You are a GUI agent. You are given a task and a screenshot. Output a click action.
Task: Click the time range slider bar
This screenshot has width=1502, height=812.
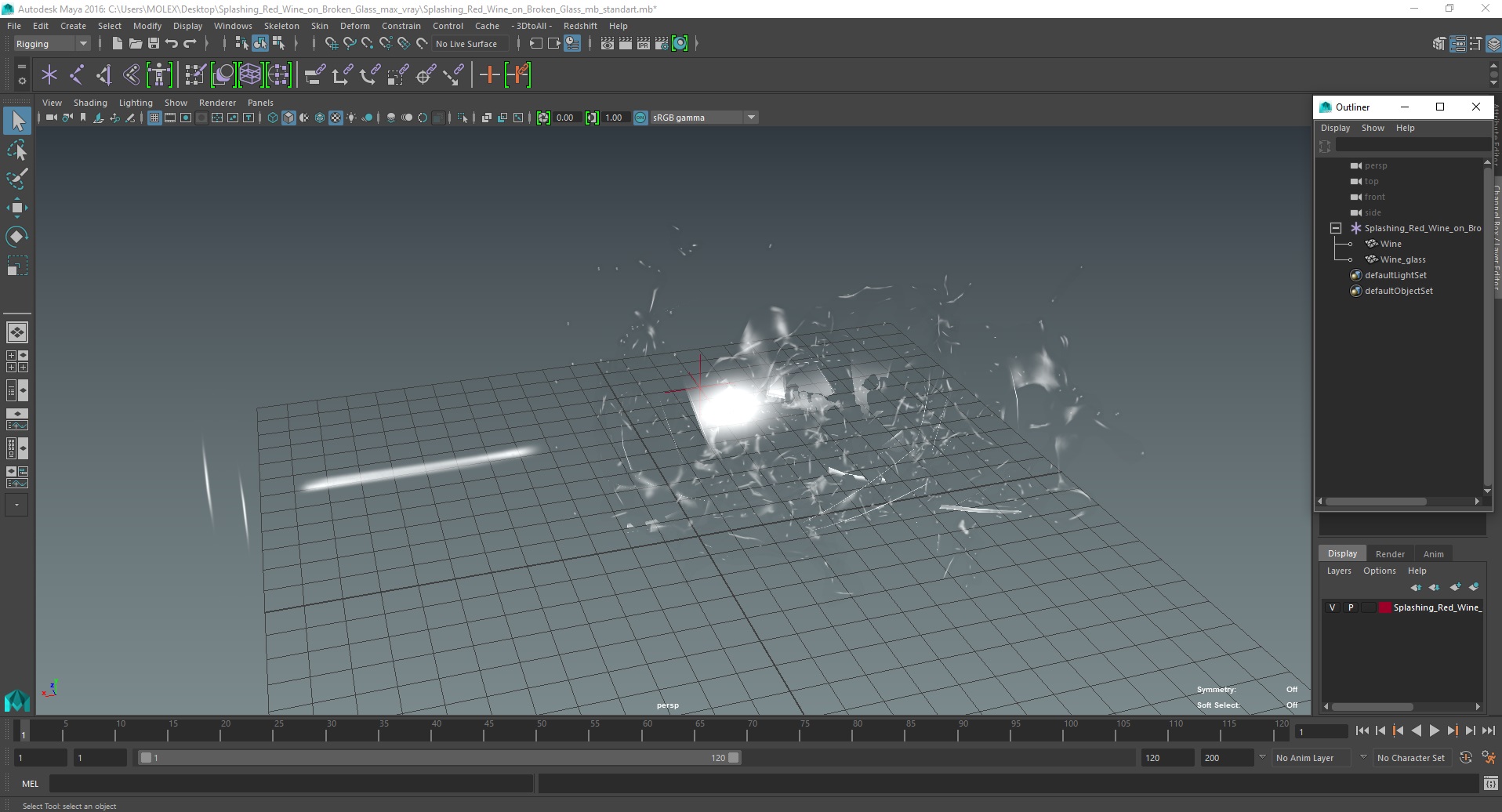(x=439, y=758)
